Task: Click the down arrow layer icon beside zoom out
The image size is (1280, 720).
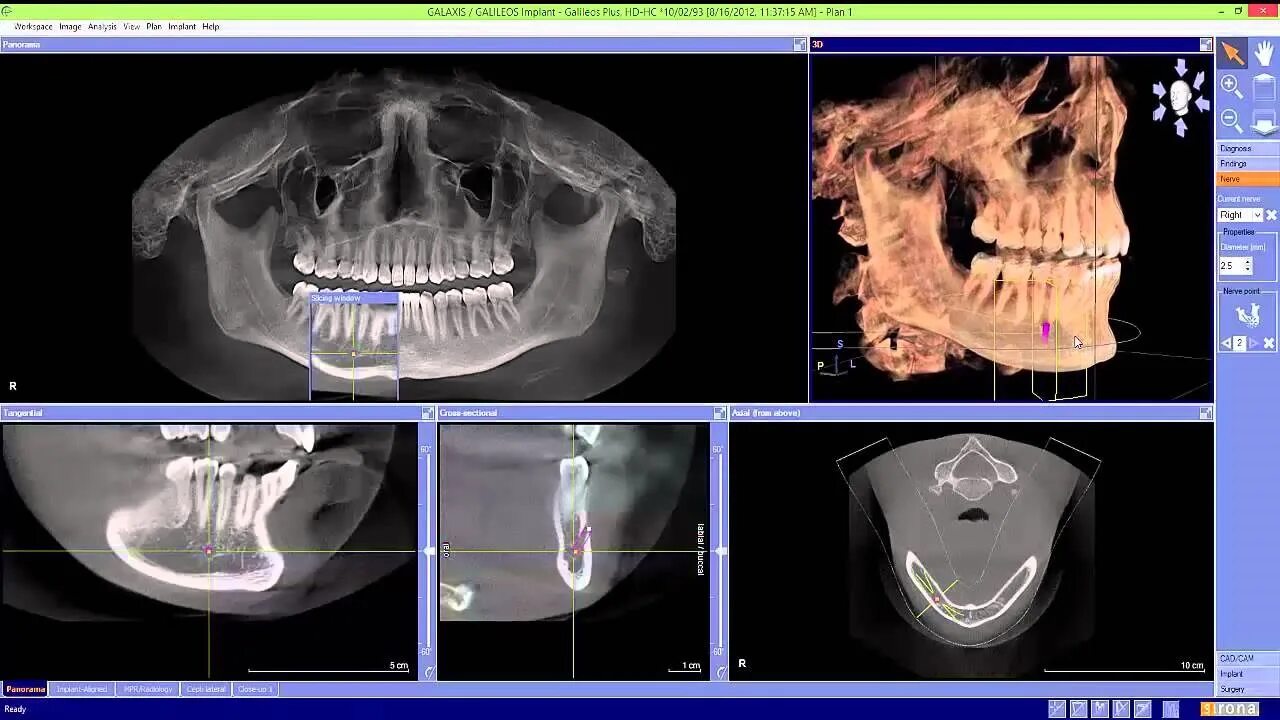Action: (x=1264, y=121)
